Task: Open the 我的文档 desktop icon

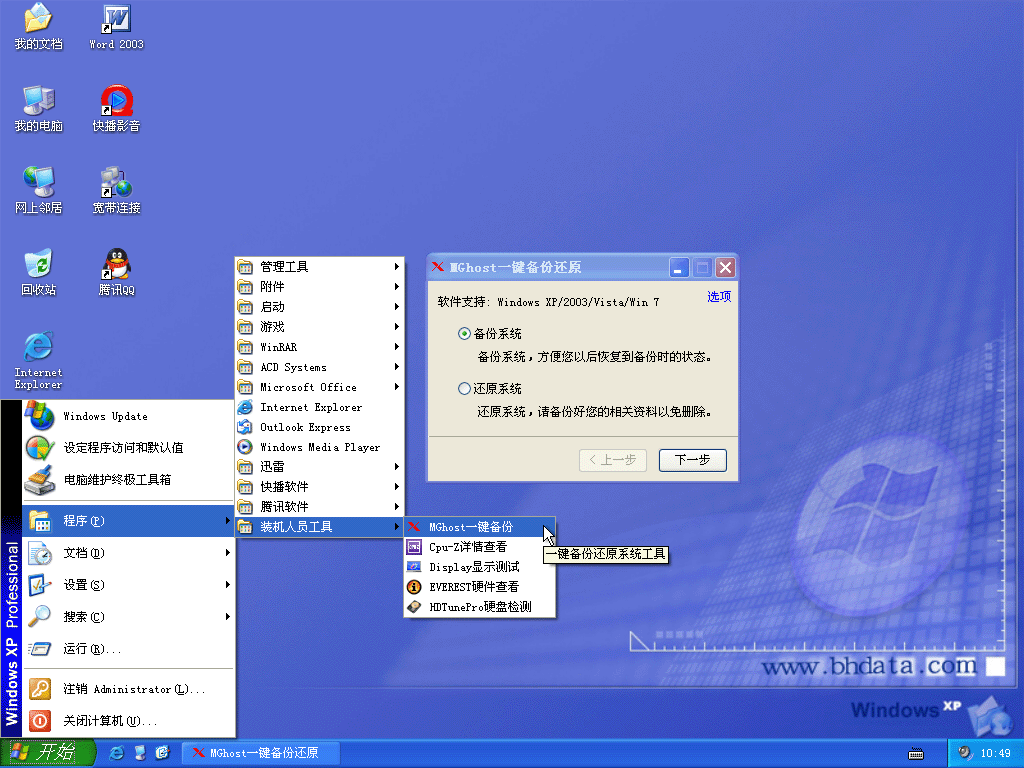Action: 38,26
